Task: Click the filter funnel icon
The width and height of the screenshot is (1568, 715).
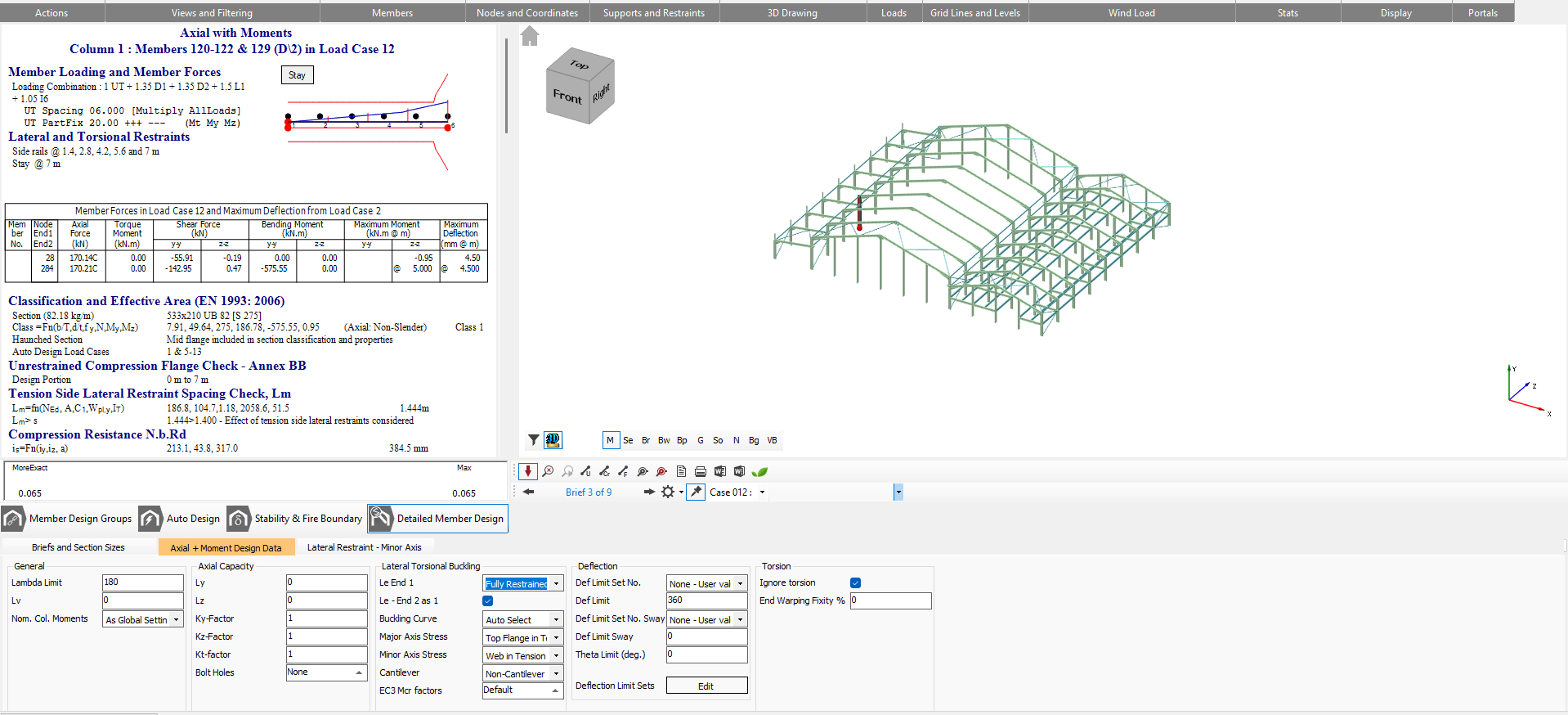Action: point(533,440)
